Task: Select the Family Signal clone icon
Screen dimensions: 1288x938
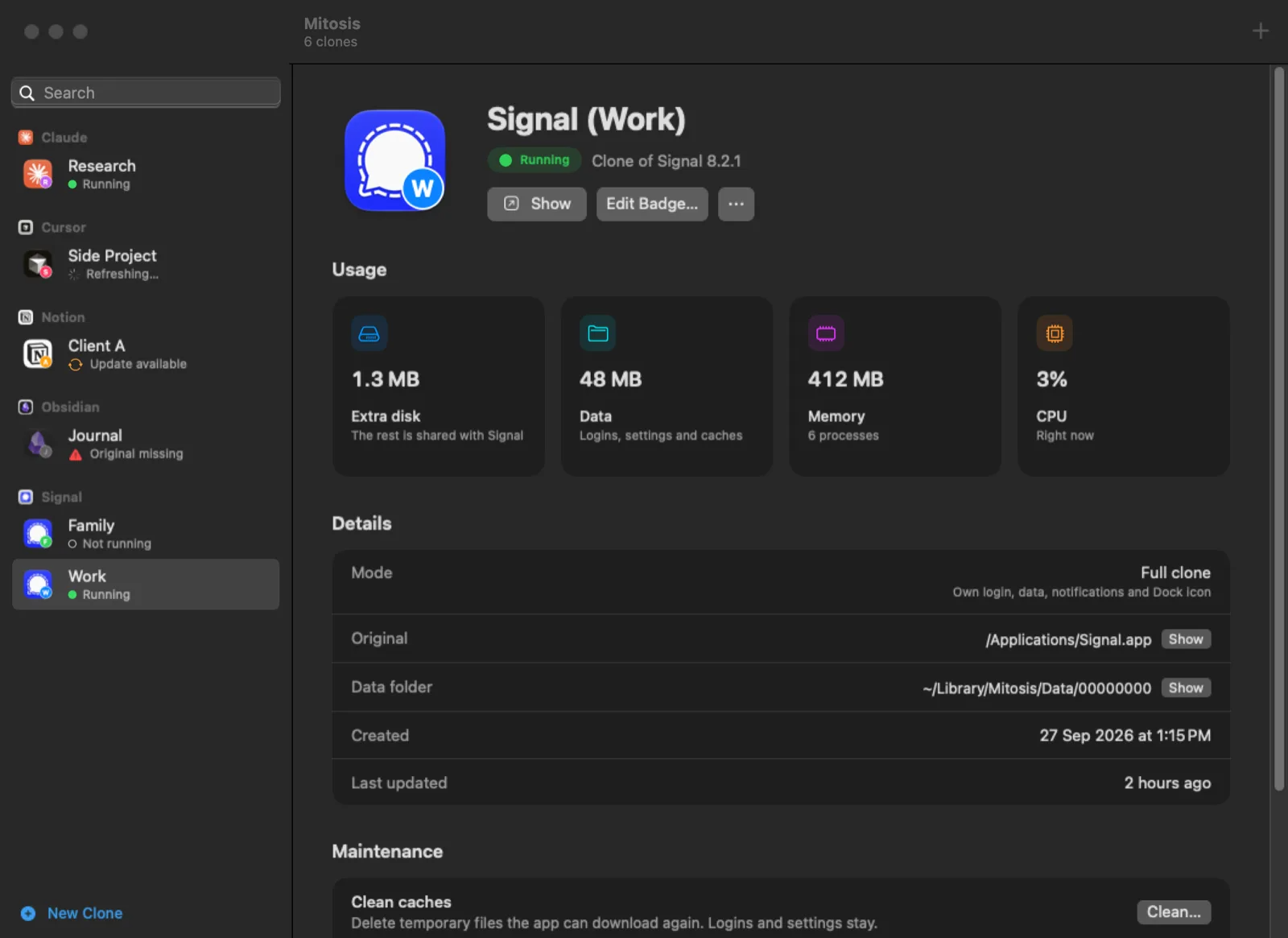Action: coord(38,534)
